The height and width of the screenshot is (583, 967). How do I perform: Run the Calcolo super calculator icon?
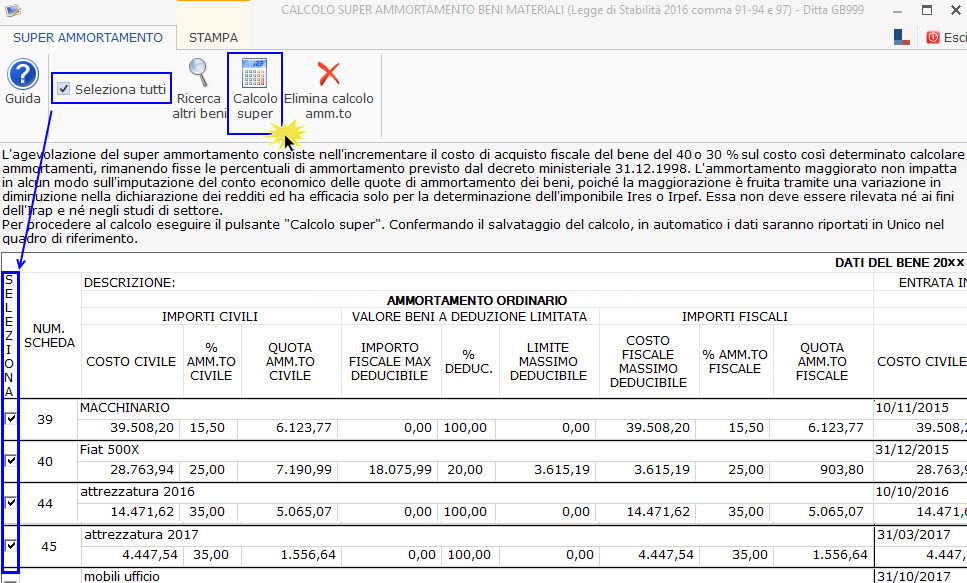(x=254, y=74)
